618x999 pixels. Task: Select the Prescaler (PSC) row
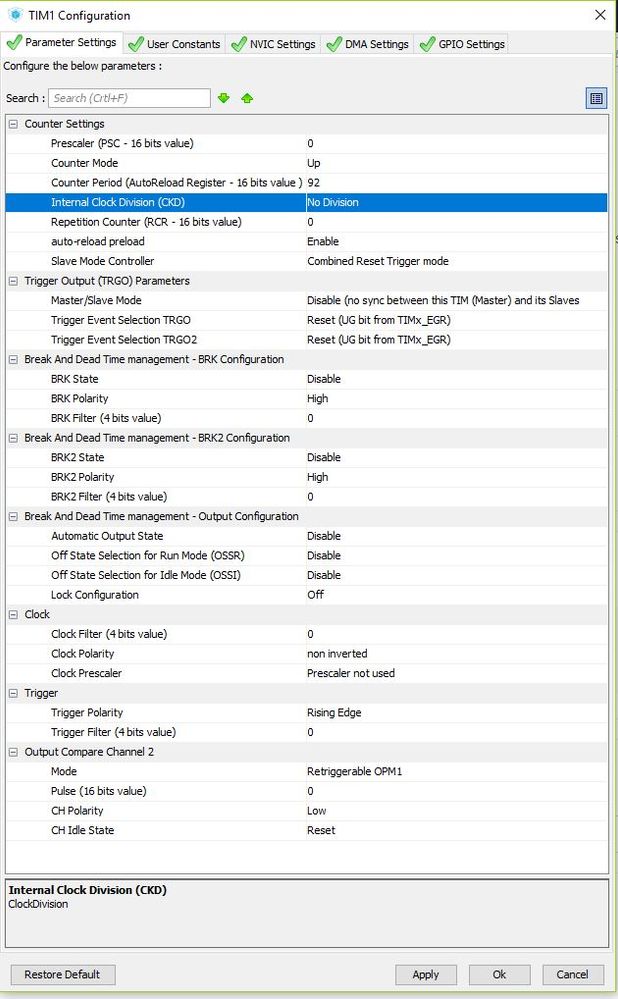306,143
